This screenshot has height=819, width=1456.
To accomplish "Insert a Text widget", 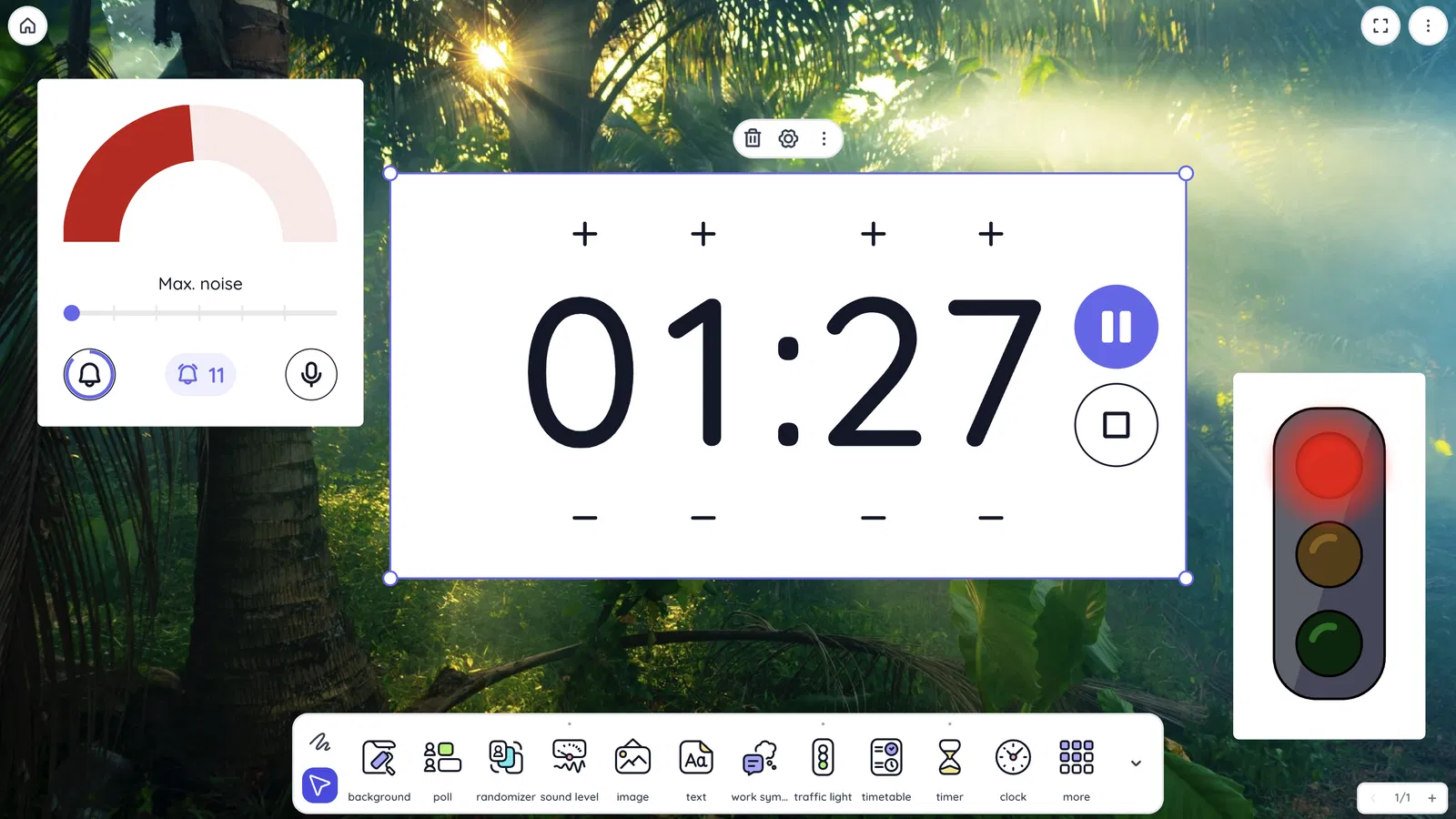I will (x=695, y=764).
